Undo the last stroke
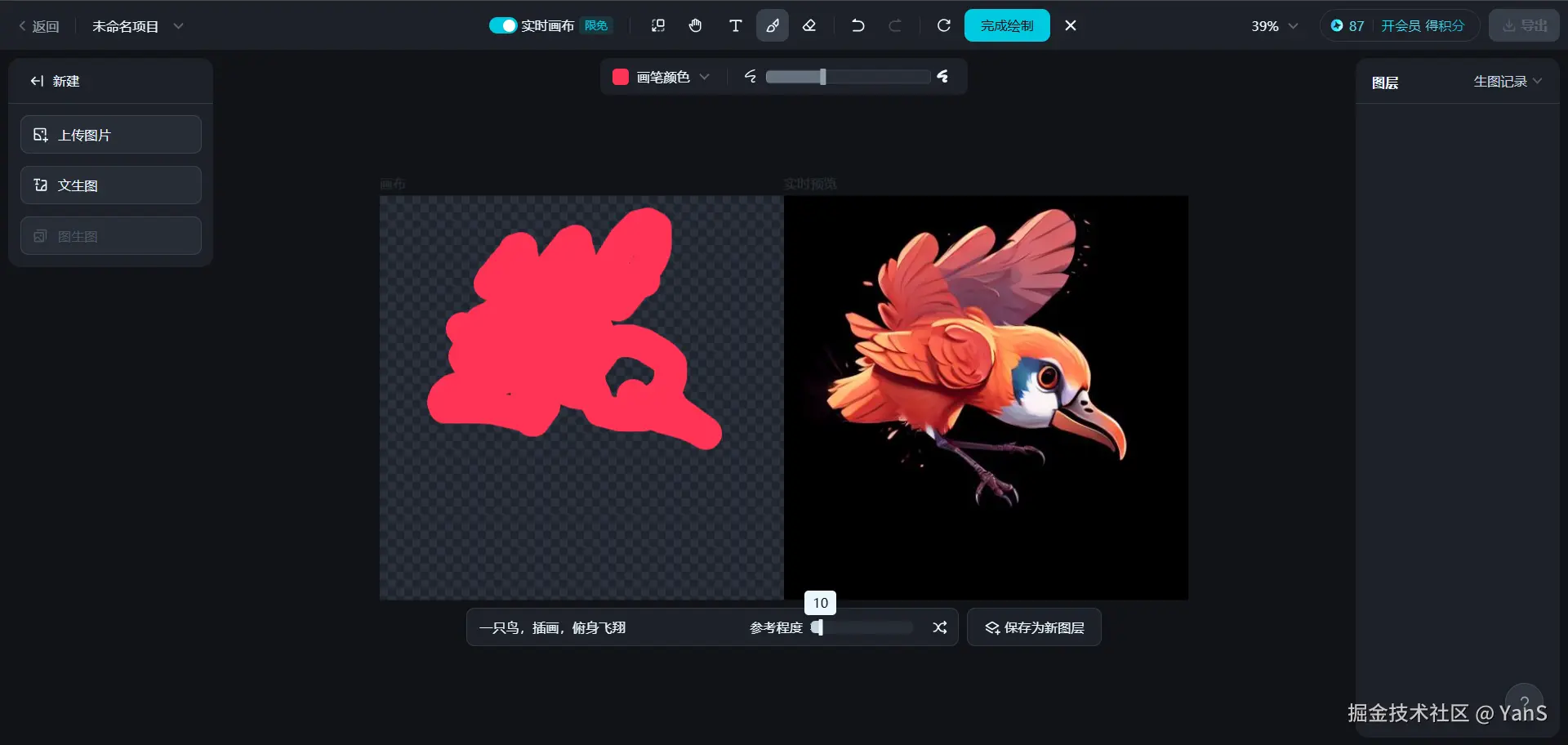1568x745 pixels. pyautogui.click(x=857, y=25)
